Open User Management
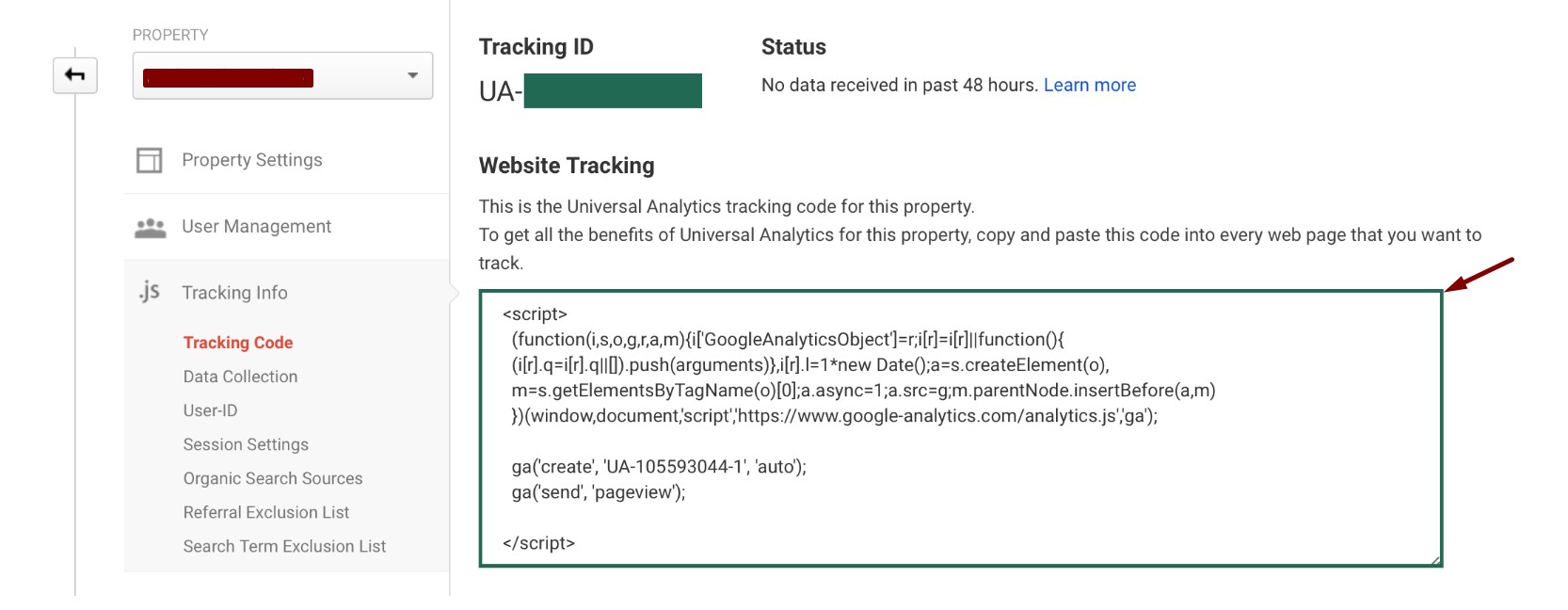The image size is (1568, 610). [256, 227]
